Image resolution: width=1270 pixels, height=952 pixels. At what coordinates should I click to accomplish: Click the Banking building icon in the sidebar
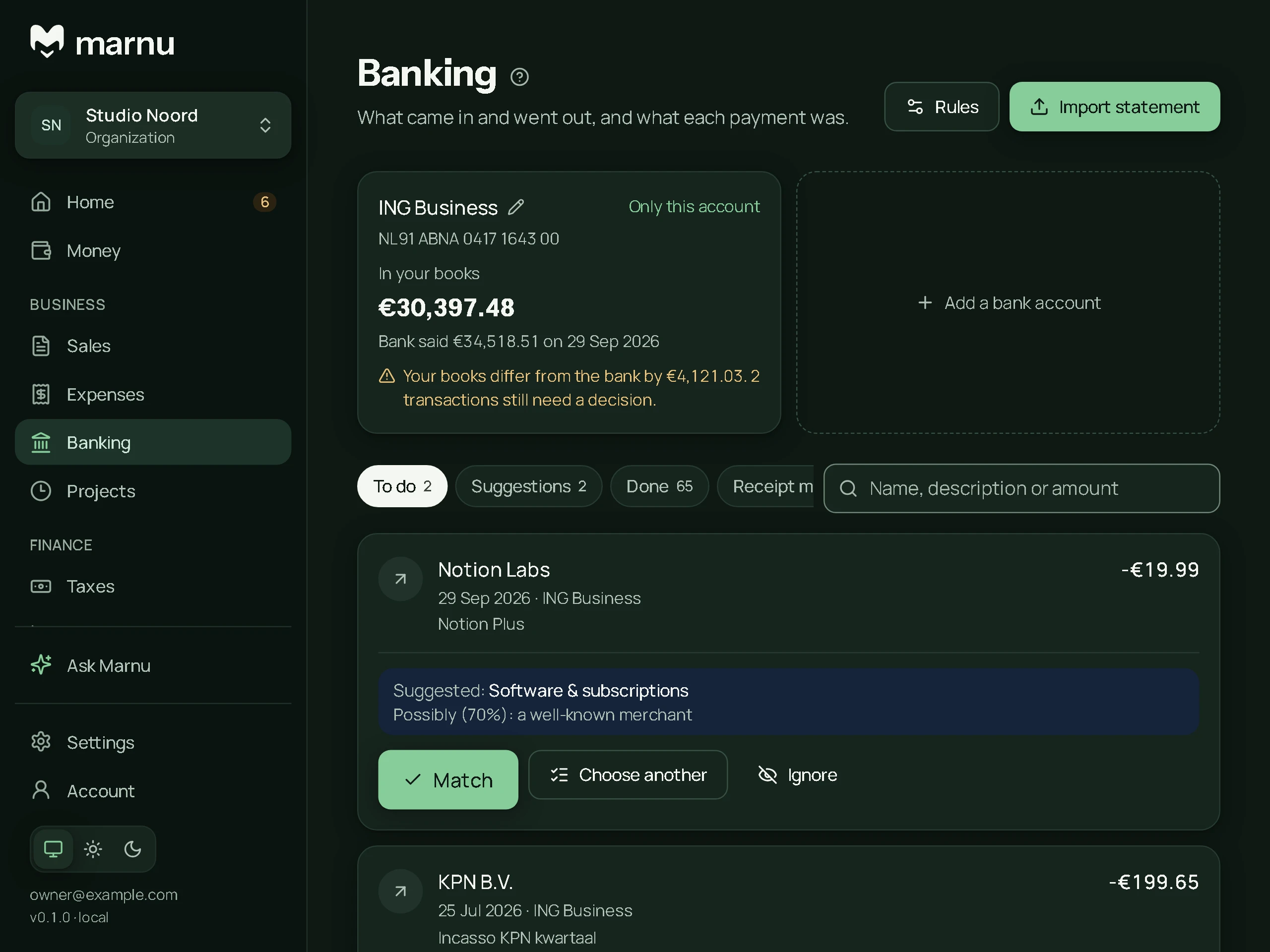coord(41,443)
